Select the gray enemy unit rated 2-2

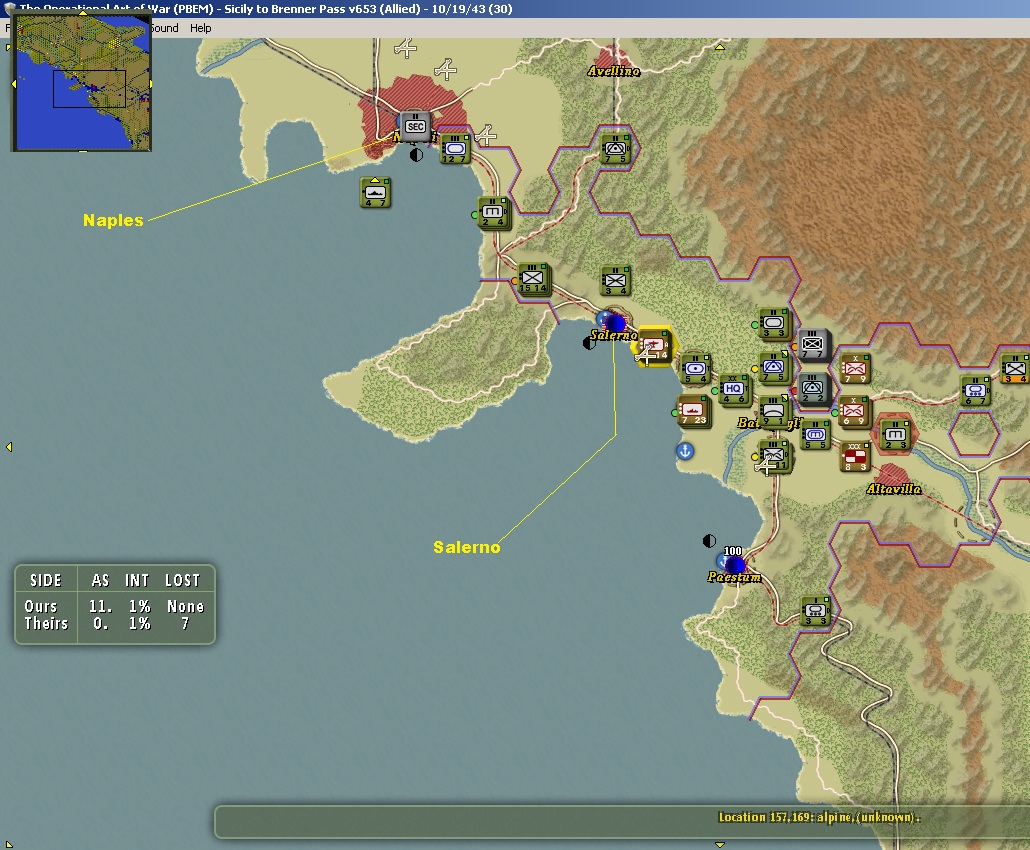pyautogui.click(x=813, y=389)
